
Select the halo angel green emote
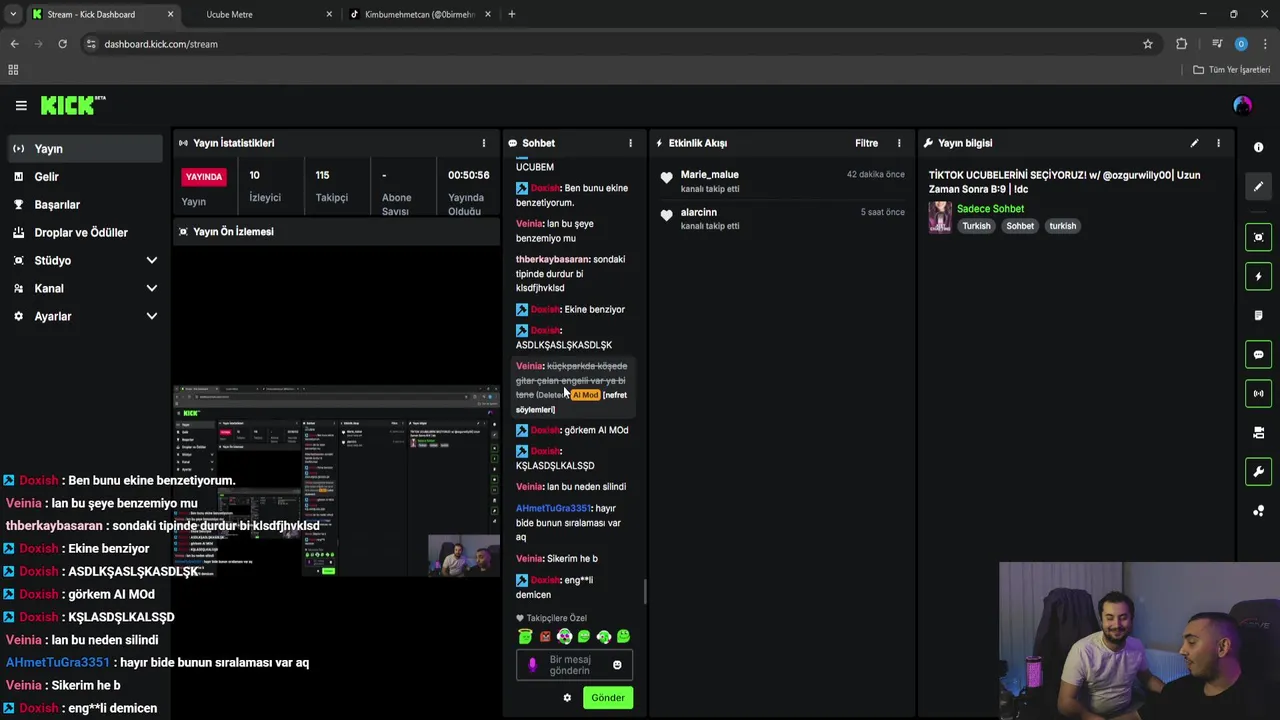(x=525, y=636)
